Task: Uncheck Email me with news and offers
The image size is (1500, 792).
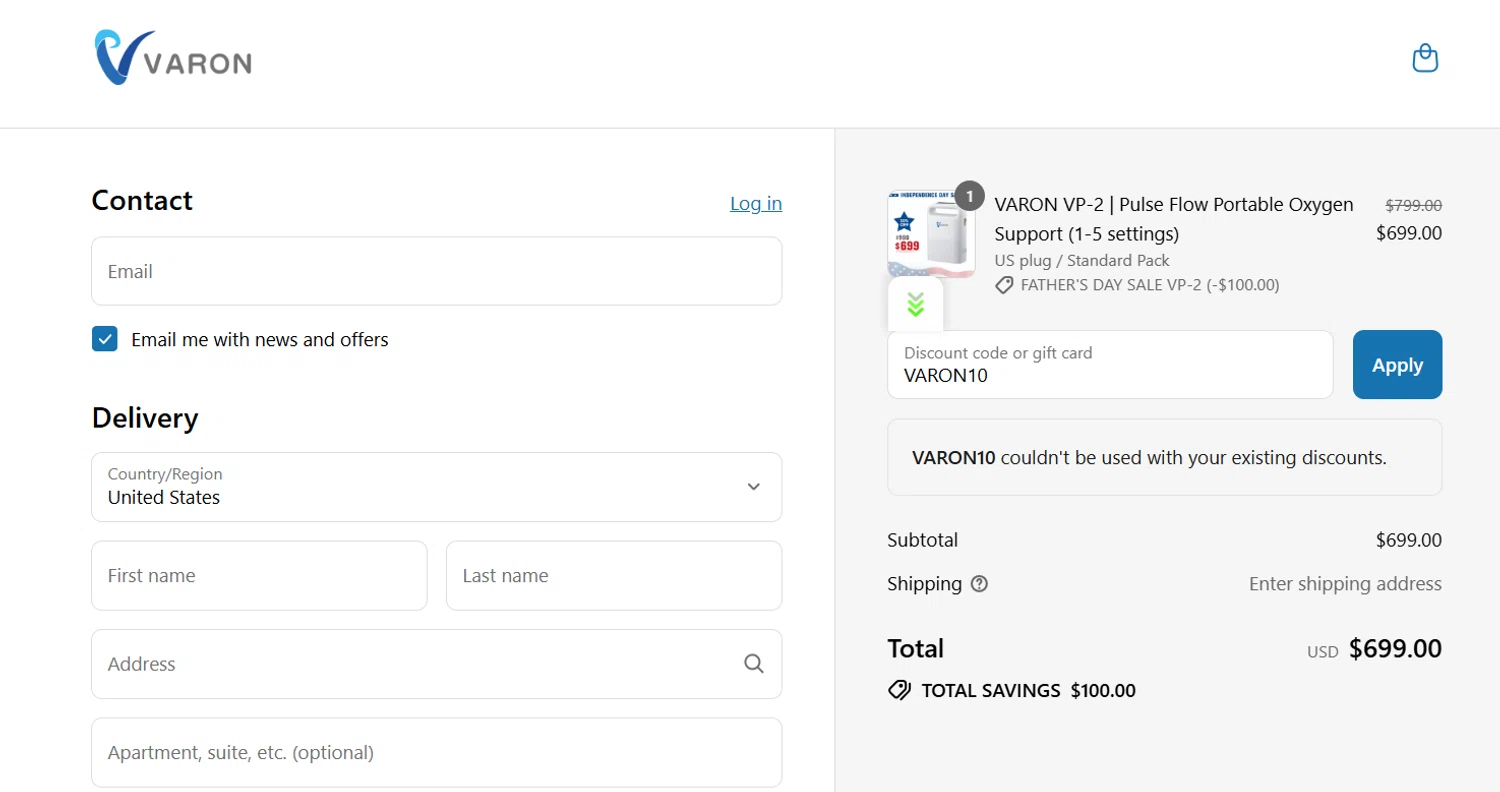Action: click(x=105, y=339)
